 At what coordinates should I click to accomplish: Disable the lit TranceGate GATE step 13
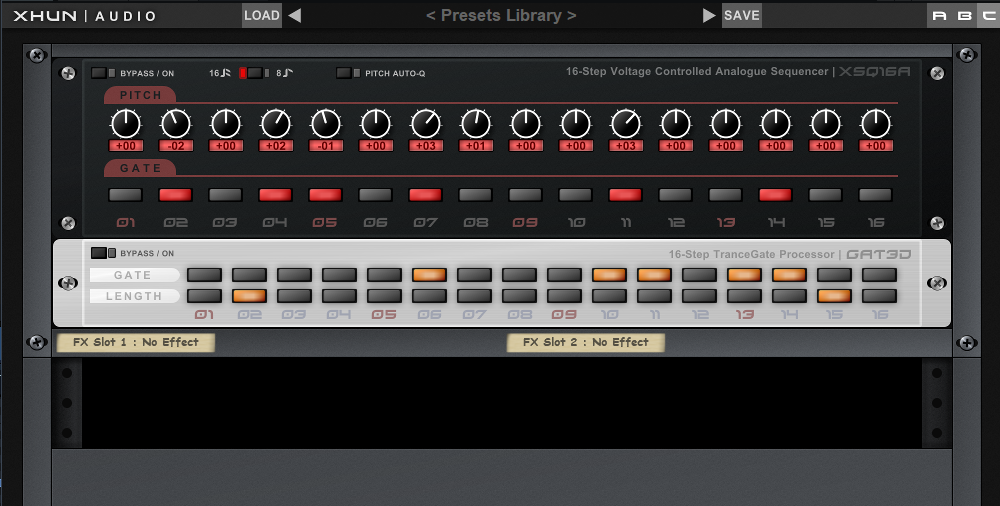(x=744, y=275)
